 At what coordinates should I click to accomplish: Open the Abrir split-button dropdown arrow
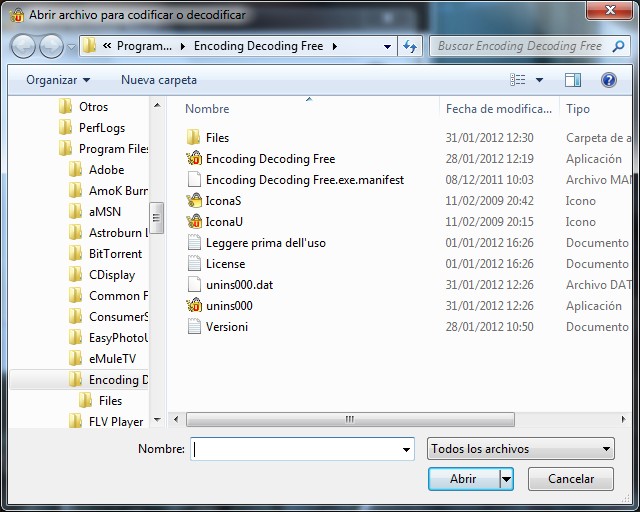(506, 479)
